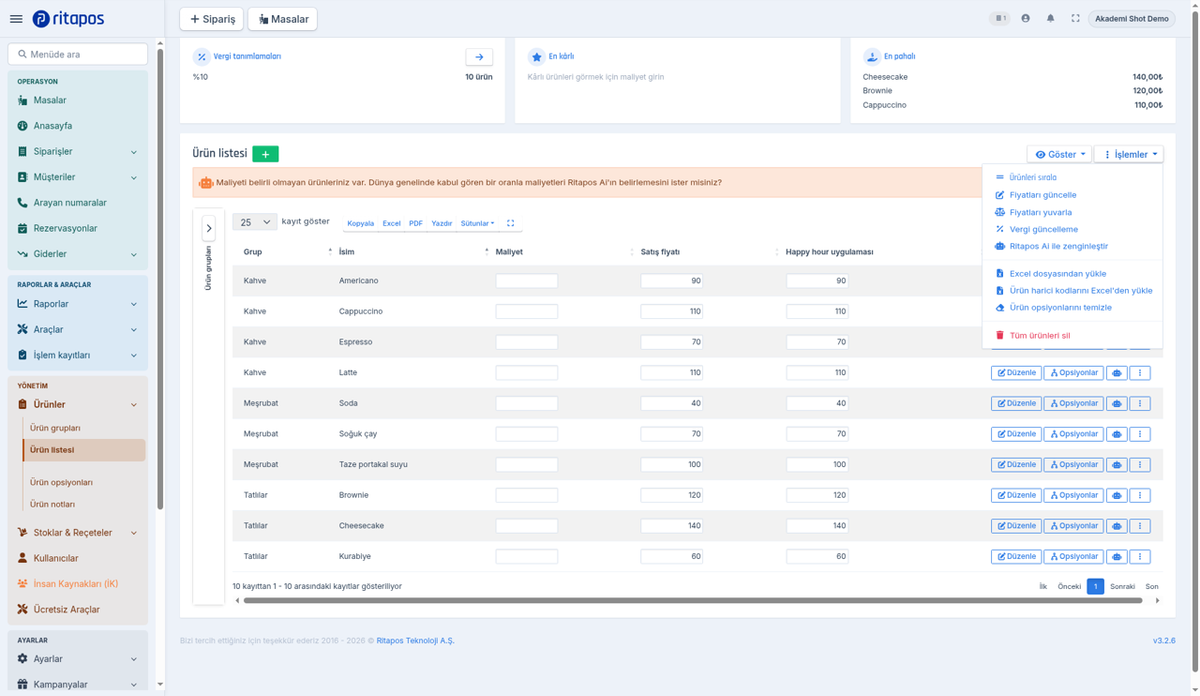1200x696 pixels.
Task: Open the records-per-page dropdown showing 25
Action: coord(254,222)
